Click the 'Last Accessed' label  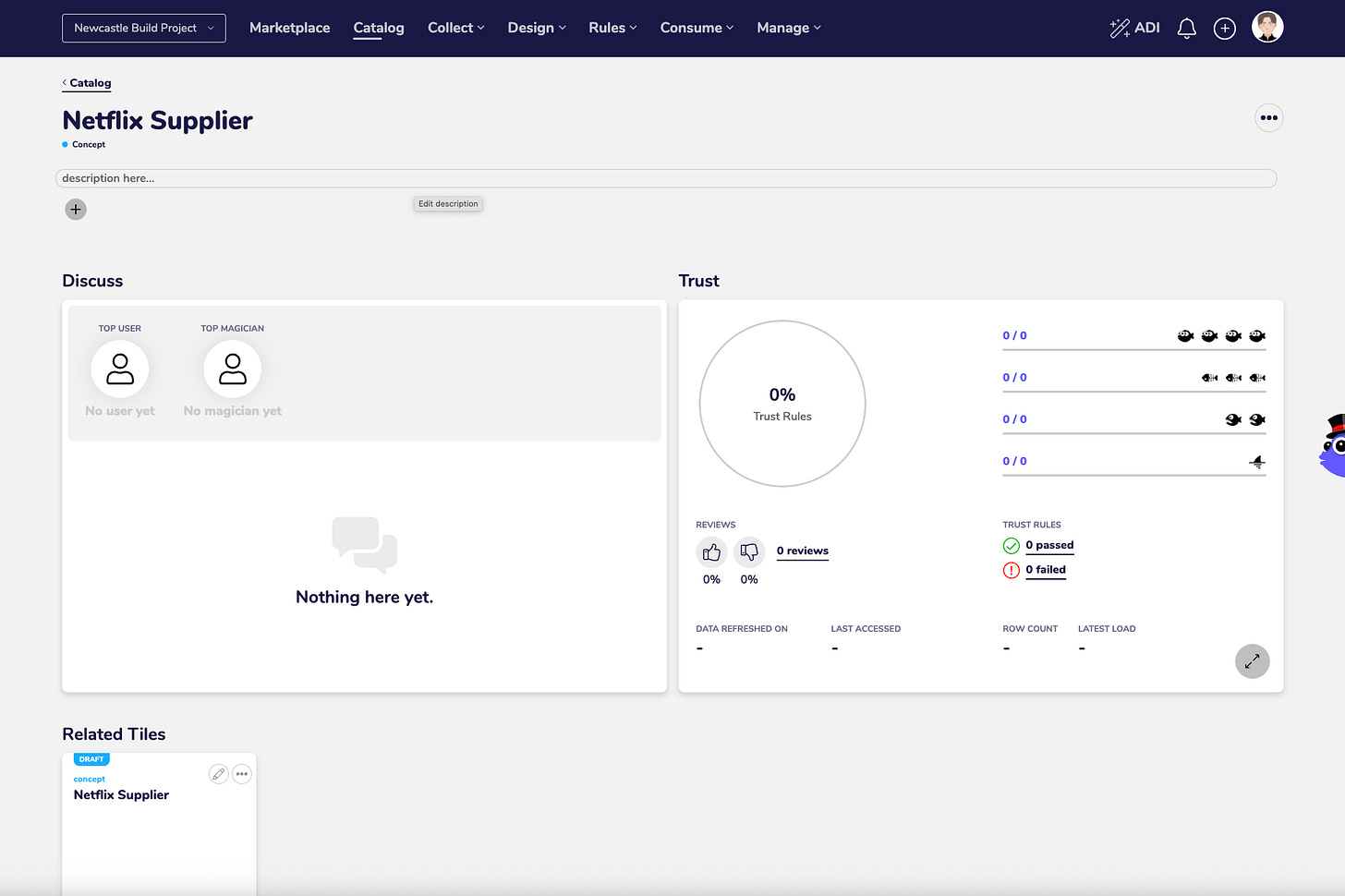click(866, 629)
